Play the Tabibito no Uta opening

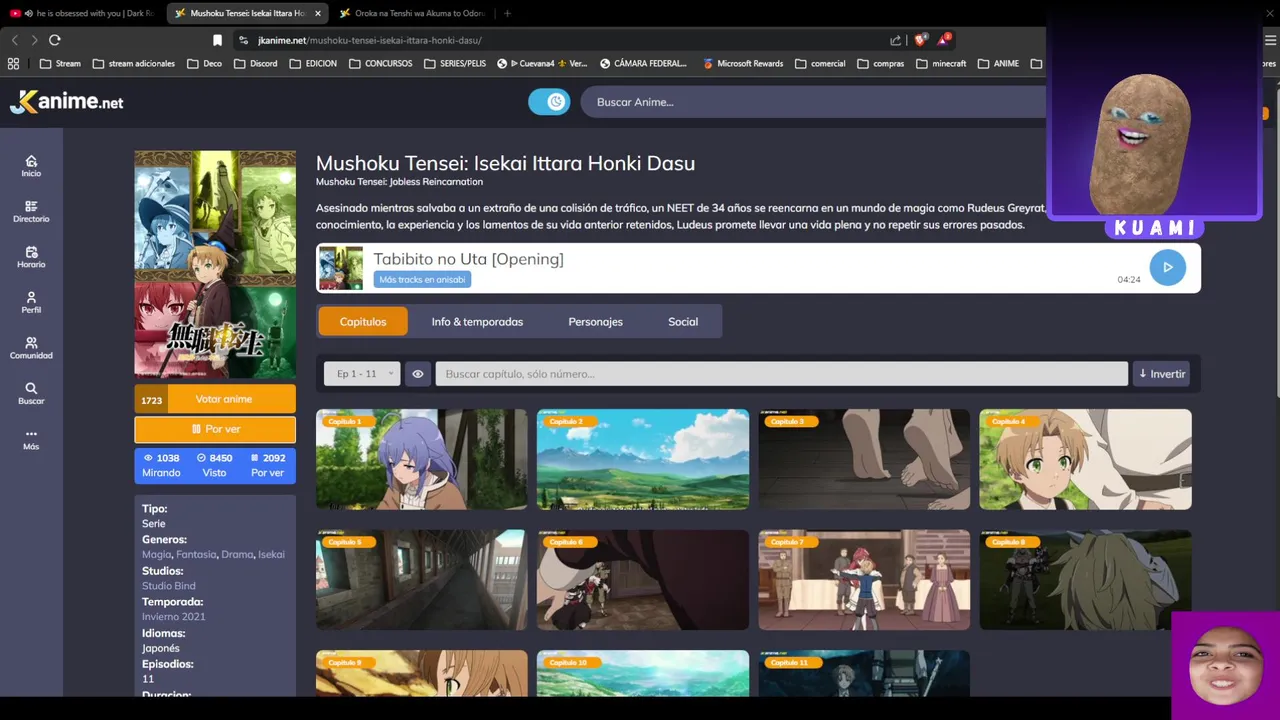(x=1167, y=267)
